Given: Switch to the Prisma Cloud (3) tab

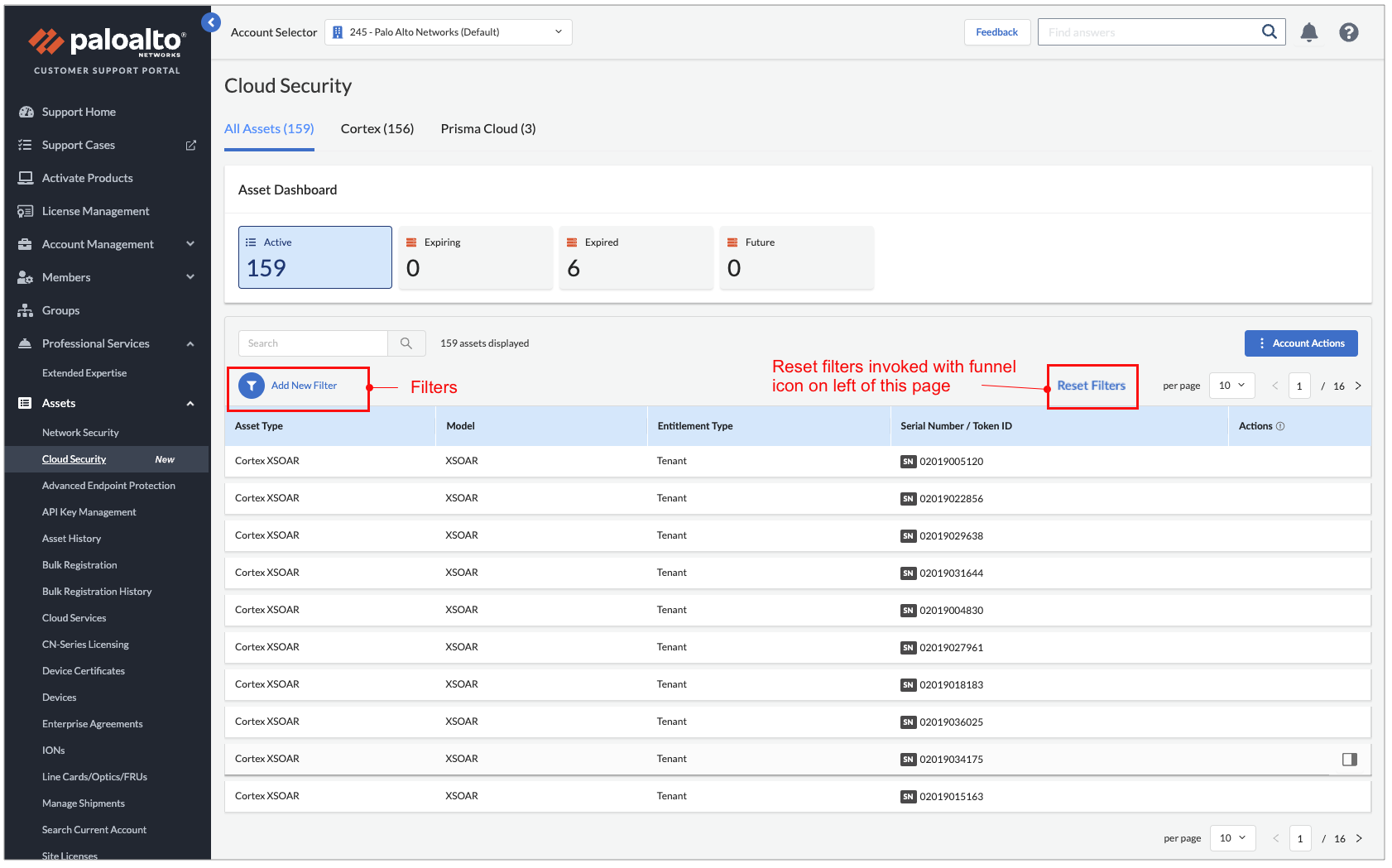Looking at the screenshot, I should click(487, 129).
